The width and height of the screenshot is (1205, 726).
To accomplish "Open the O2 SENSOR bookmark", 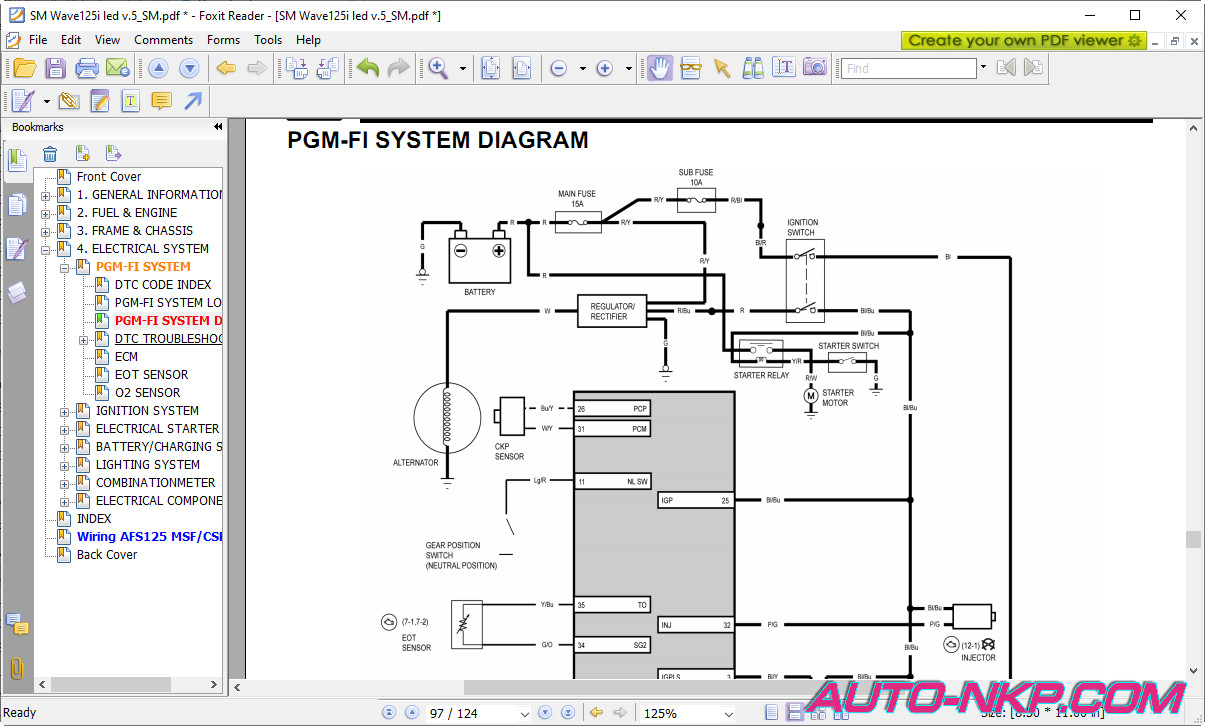I will [x=148, y=393].
